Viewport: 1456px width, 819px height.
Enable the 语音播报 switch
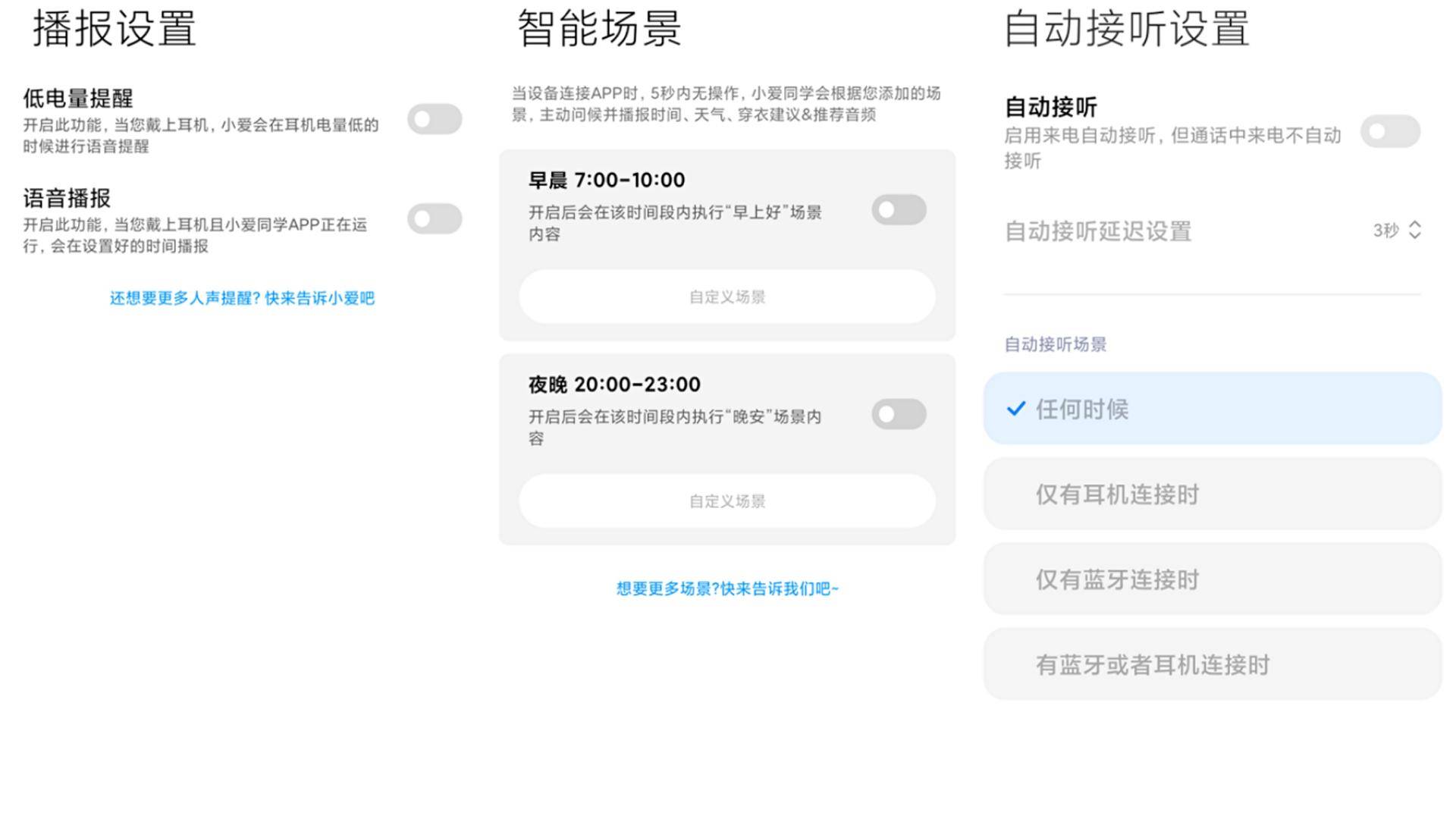point(434,218)
